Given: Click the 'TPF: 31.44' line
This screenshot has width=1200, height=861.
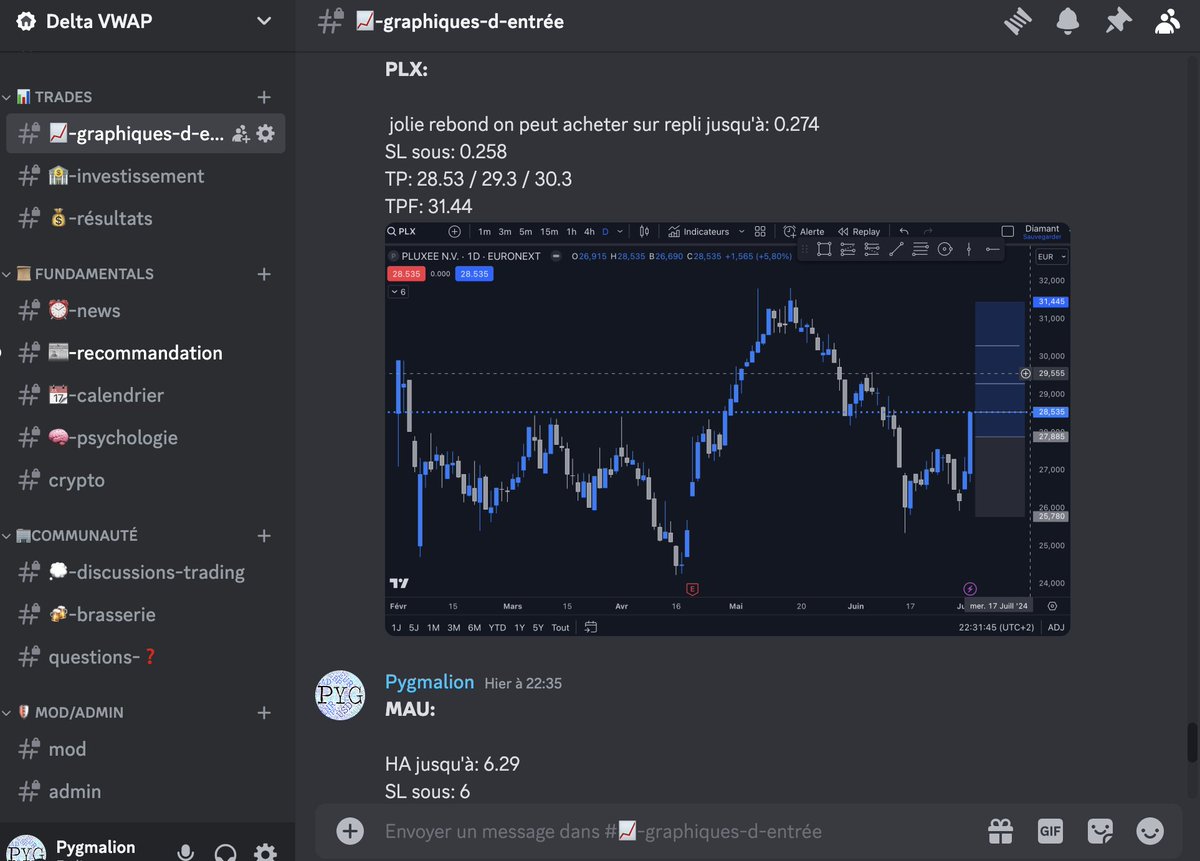Looking at the screenshot, I should [428, 206].
